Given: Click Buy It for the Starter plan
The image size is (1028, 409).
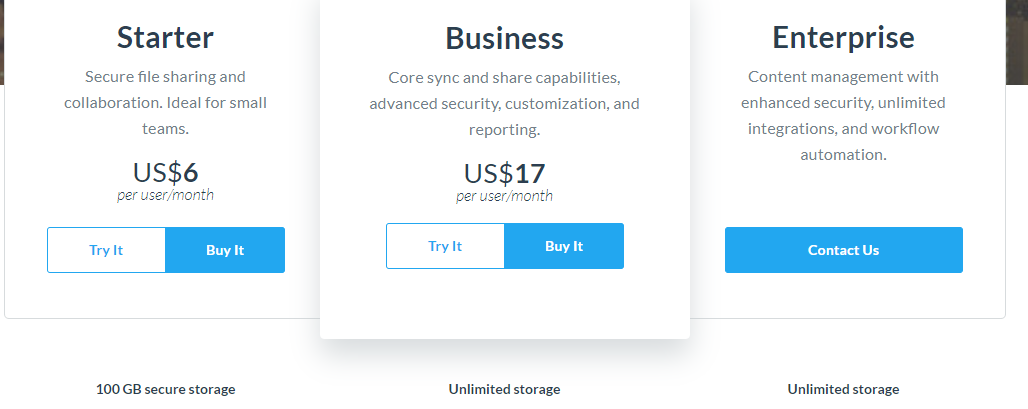Looking at the screenshot, I should click(x=225, y=250).
